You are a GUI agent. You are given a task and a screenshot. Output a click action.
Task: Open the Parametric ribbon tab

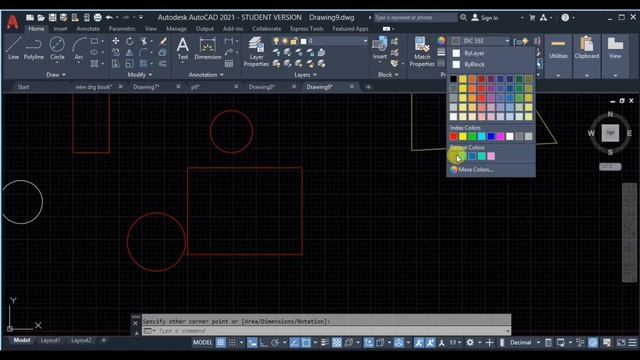[x=122, y=29]
